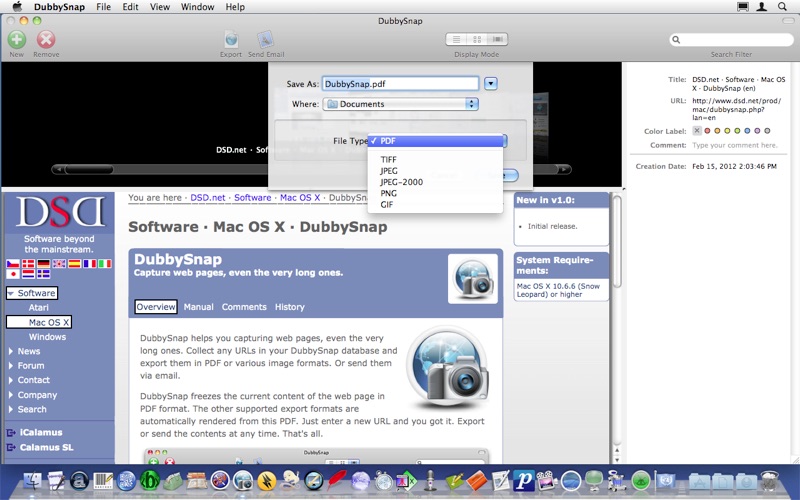Switch Display Mode to cover flow view

tap(497, 39)
